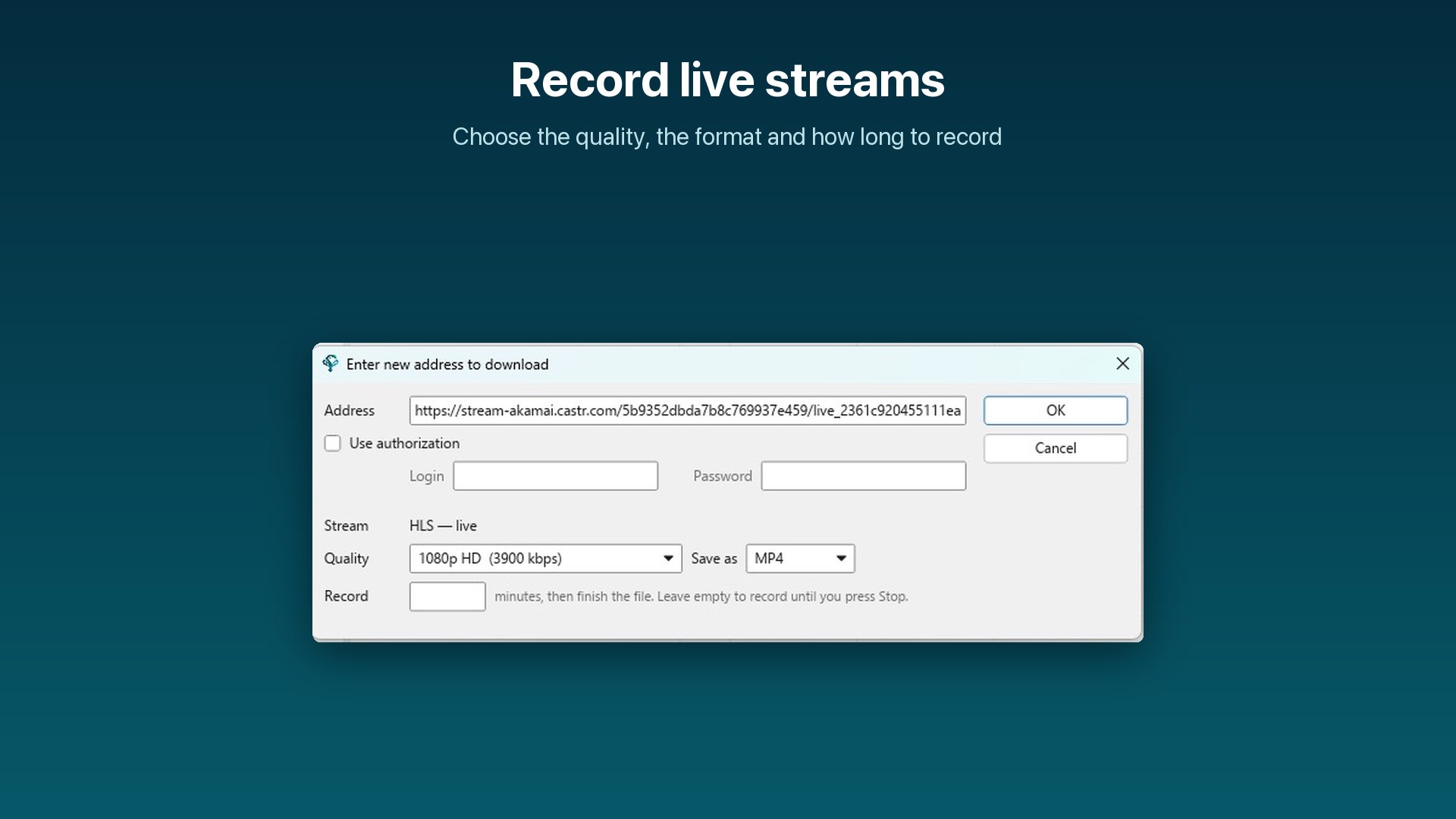
Task: Click the Address URL input field
Action: tap(688, 410)
